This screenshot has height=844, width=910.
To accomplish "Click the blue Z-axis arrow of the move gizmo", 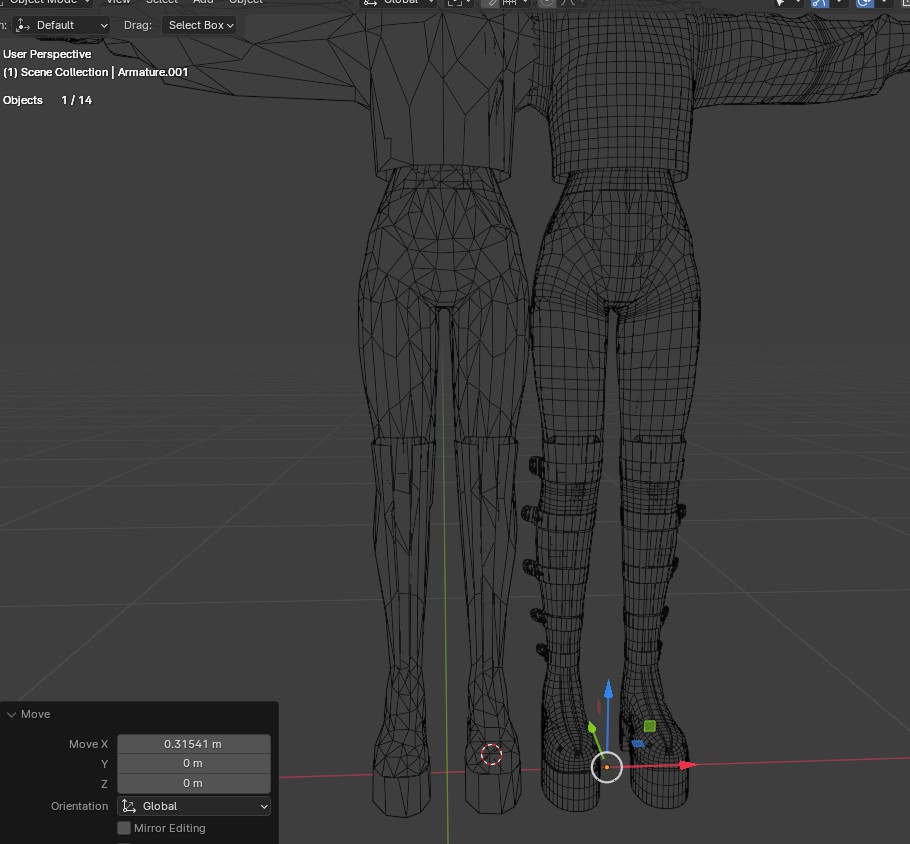I will coord(607,690).
